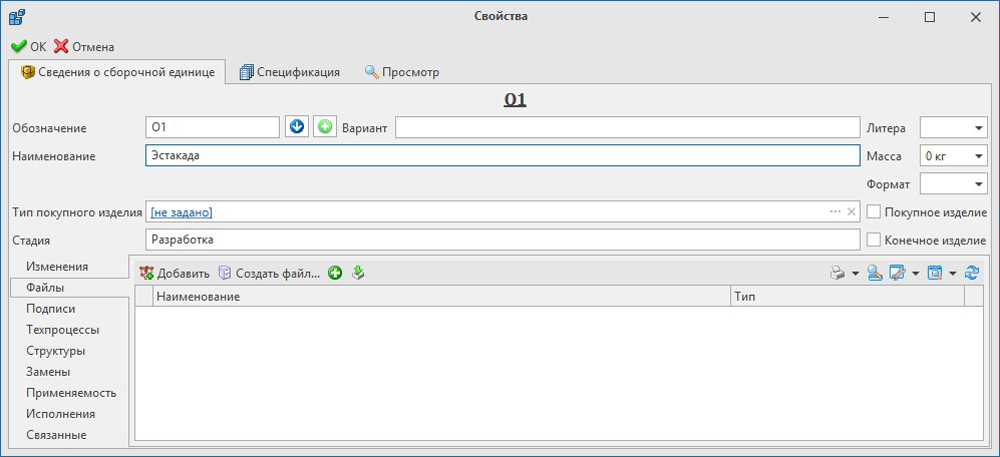Click the green download arrow in files toolbar
This screenshot has height=457, width=1000.
pos(359,273)
